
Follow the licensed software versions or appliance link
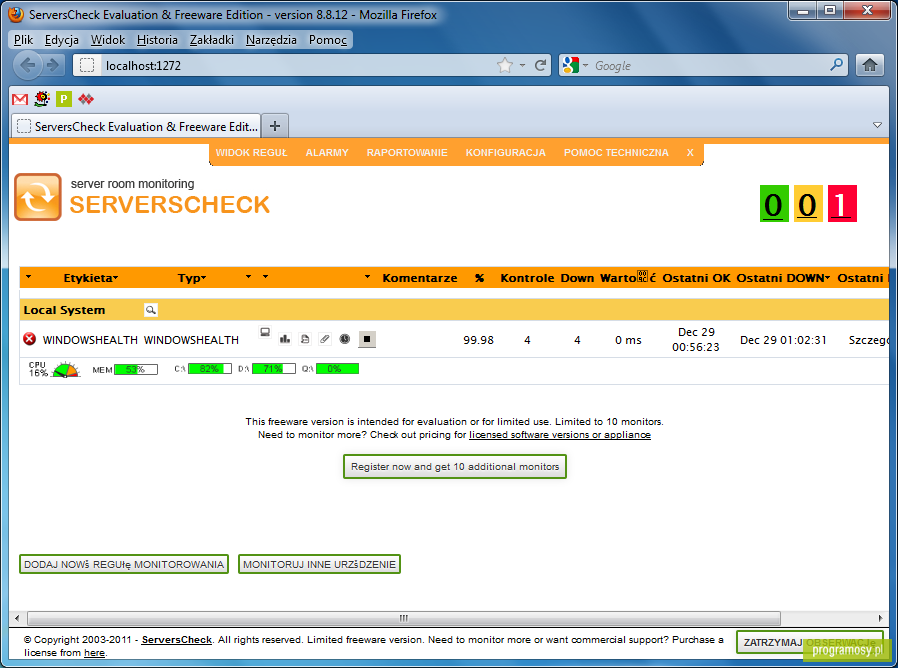(x=560, y=435)
